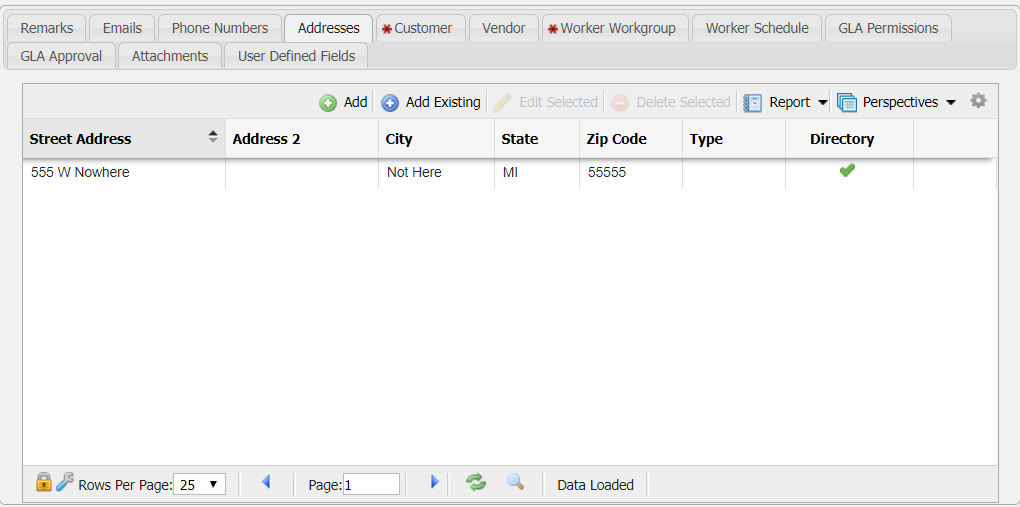Expand the Perspectives dropdown menu

[x=950, y=103]
